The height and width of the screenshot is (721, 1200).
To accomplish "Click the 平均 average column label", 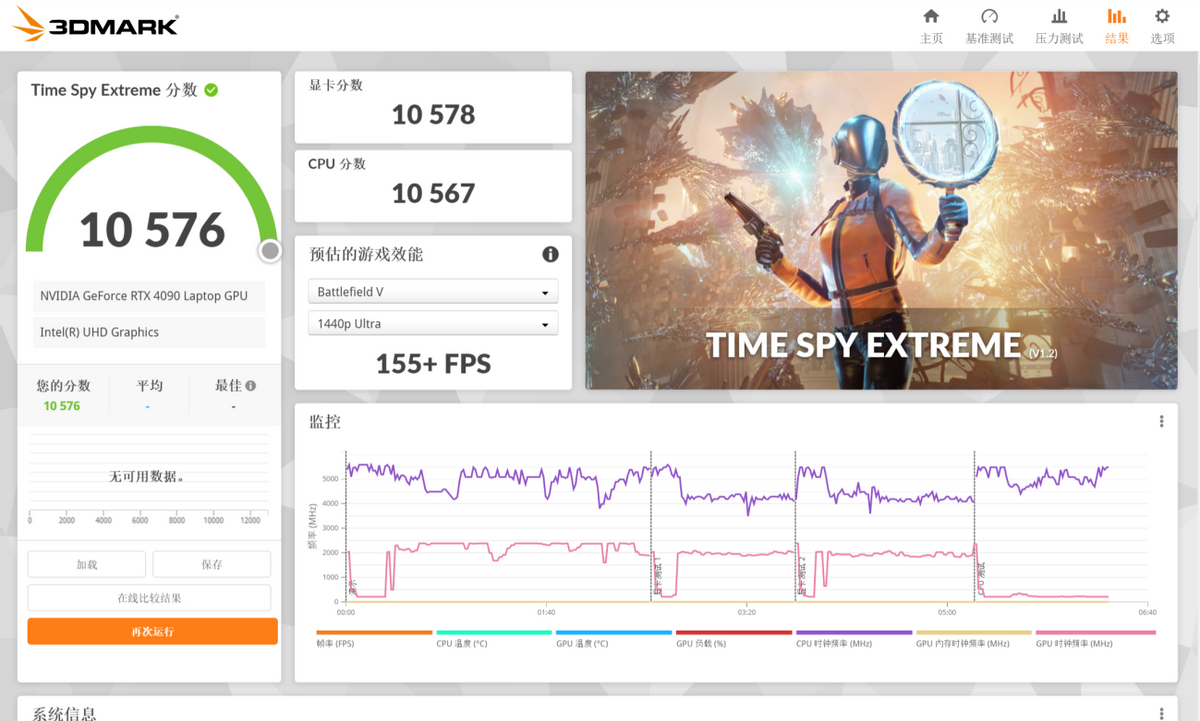I will tap(149, 385).
